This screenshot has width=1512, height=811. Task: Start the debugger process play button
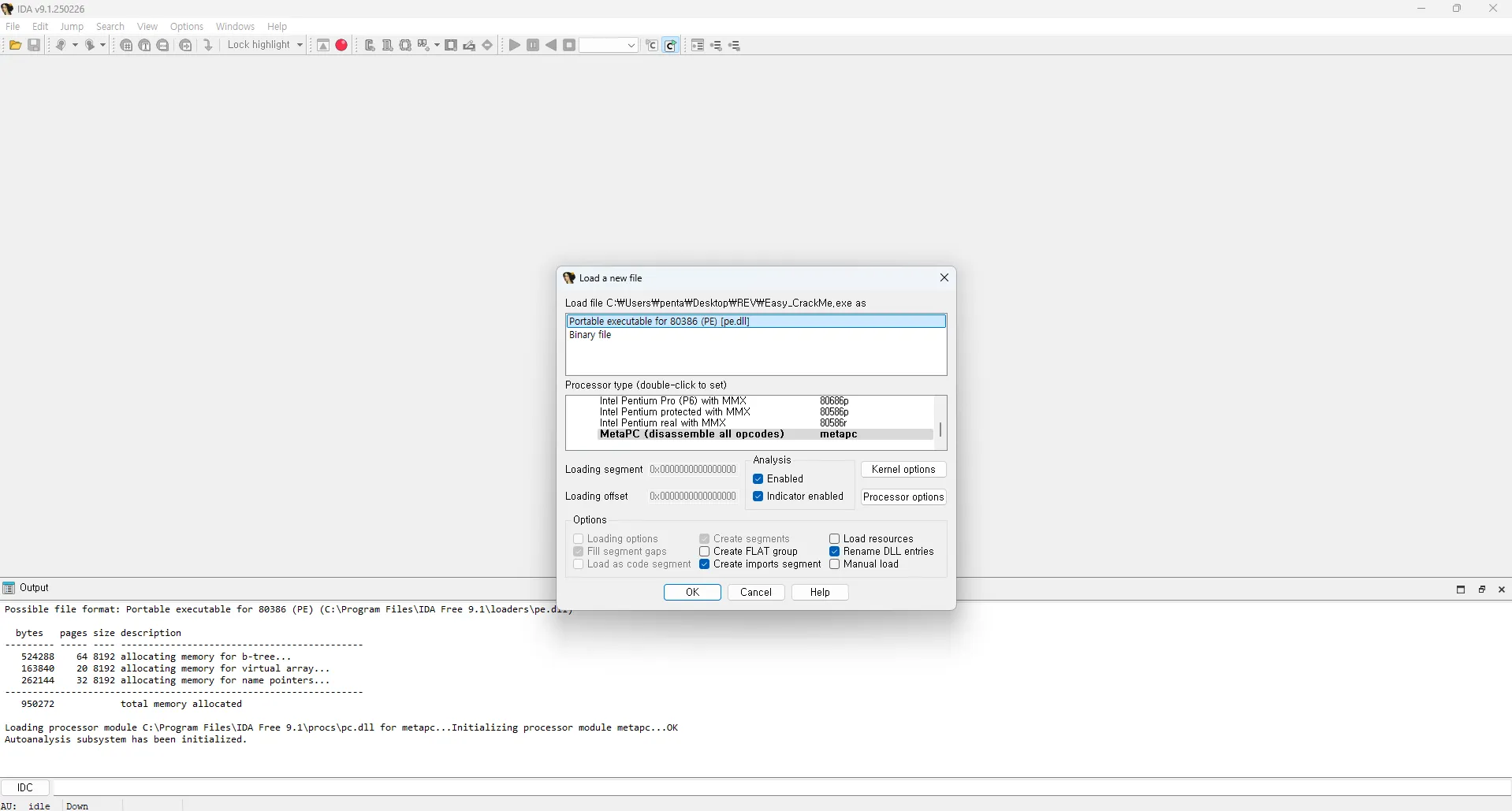(515, 46)
